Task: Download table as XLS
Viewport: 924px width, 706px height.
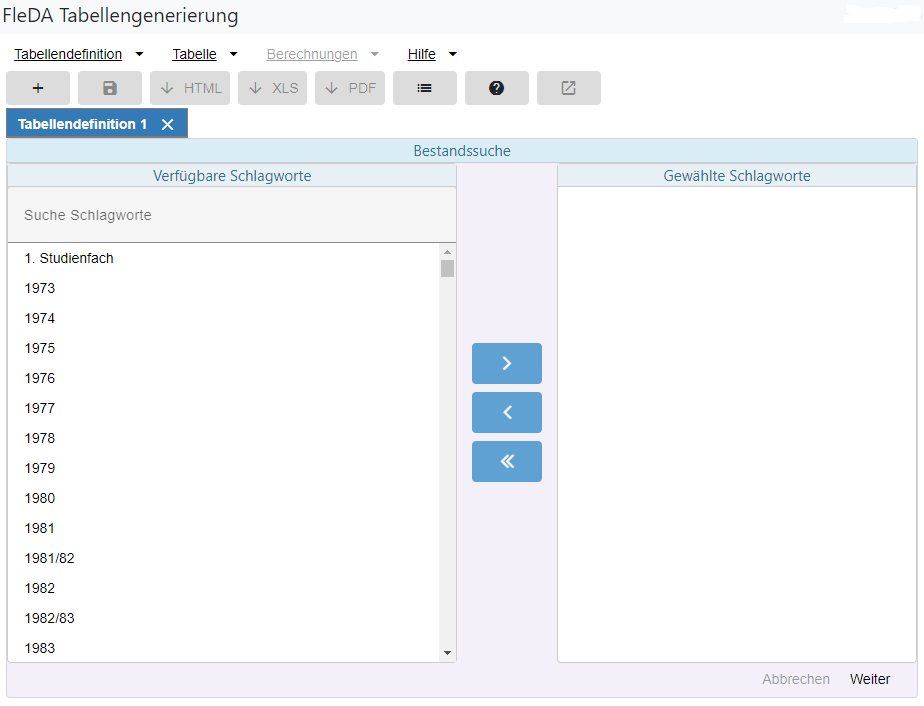Action: 272,88
